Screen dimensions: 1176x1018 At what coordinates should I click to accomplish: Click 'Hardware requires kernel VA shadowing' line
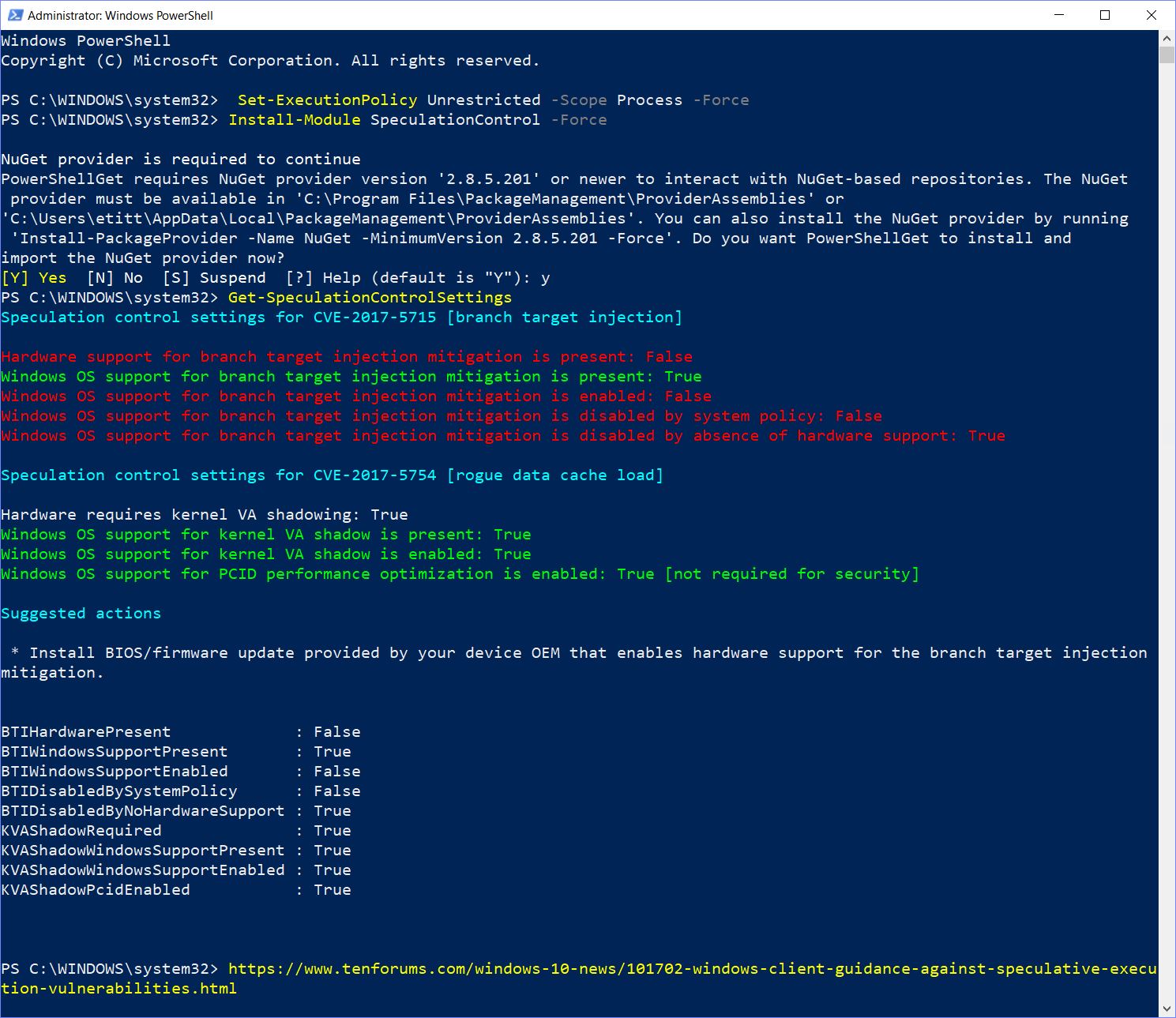(205, 515)
